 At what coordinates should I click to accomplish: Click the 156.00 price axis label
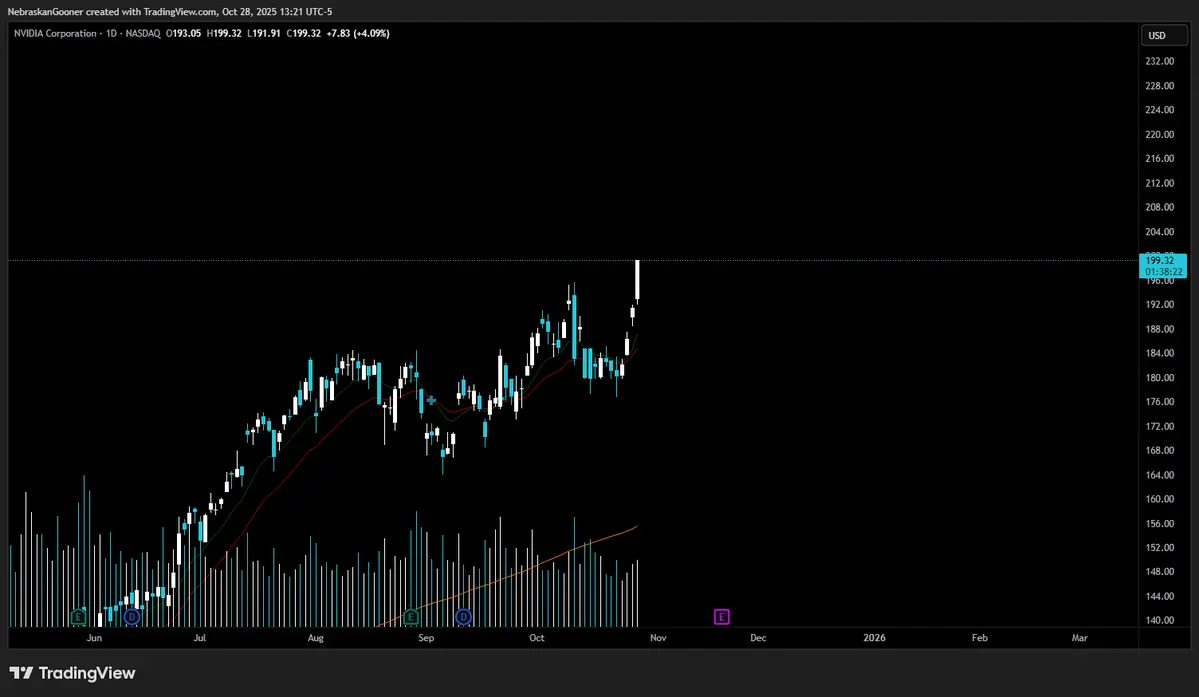[x=1159, y=524]
